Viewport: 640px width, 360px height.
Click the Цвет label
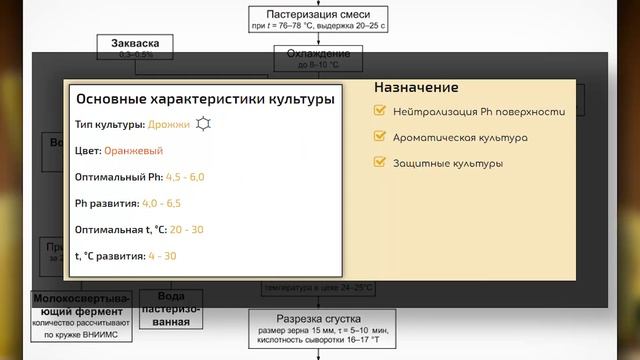pyautogui.click(x=88, y=151)
